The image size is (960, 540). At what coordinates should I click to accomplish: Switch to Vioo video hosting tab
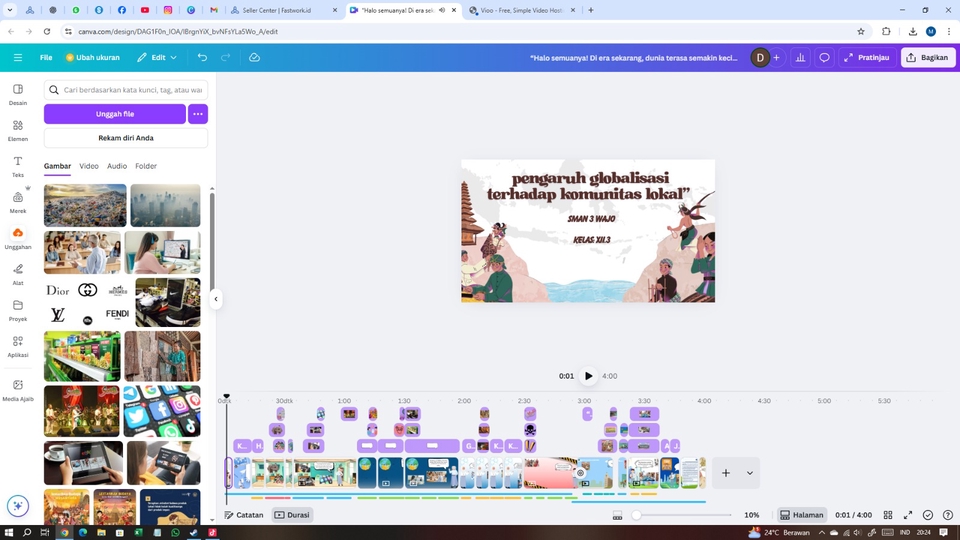click(x=522, y=10)
